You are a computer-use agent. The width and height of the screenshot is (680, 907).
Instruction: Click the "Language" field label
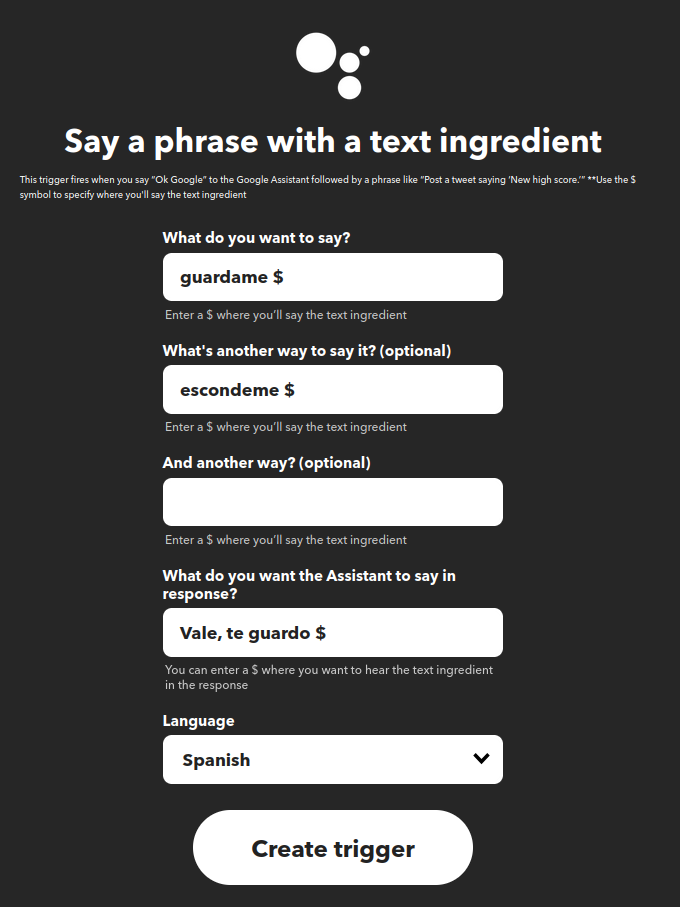coord(199,721)
